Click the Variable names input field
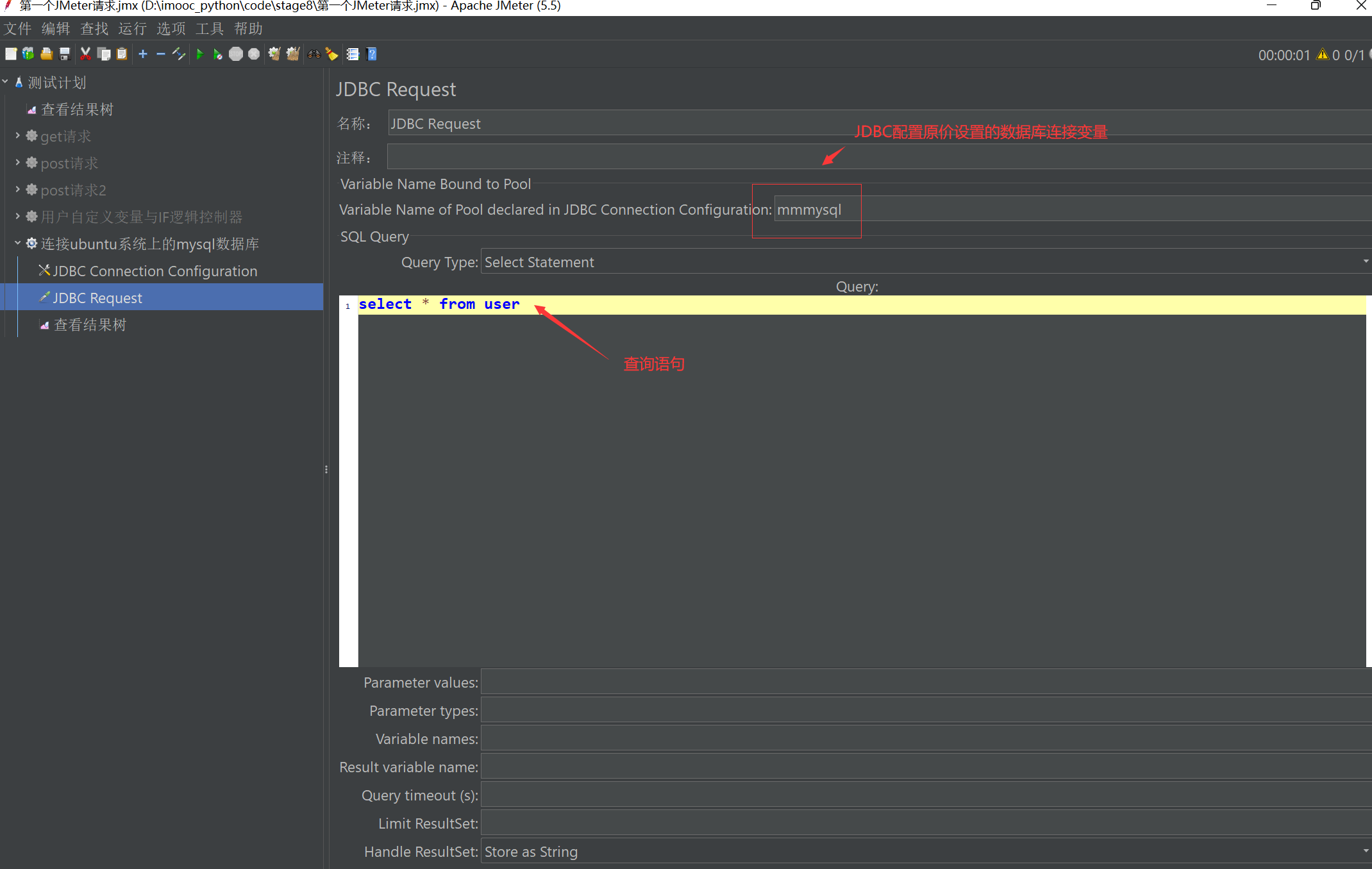Screen dimensions: 1372x869 coord(923,739)
